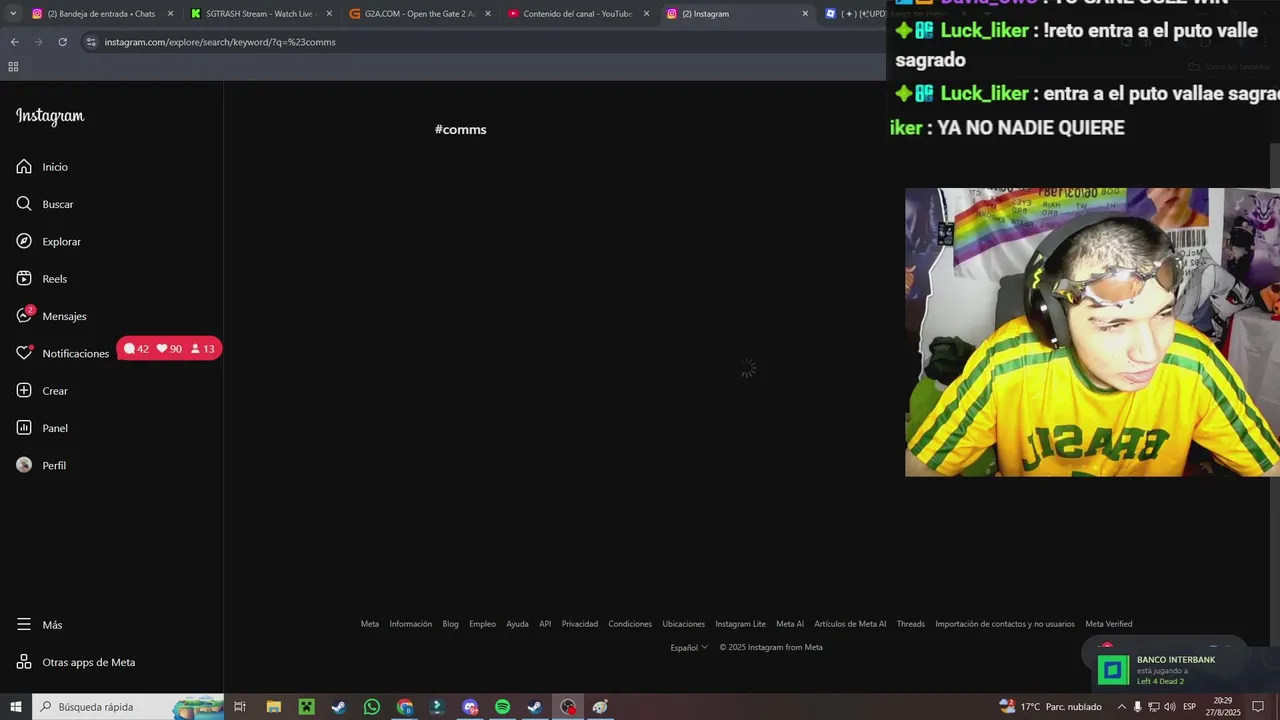Show hidden system tray icons
Image resolution: width=1280 pixels, height=720 pixels.
click(1121, 707)
